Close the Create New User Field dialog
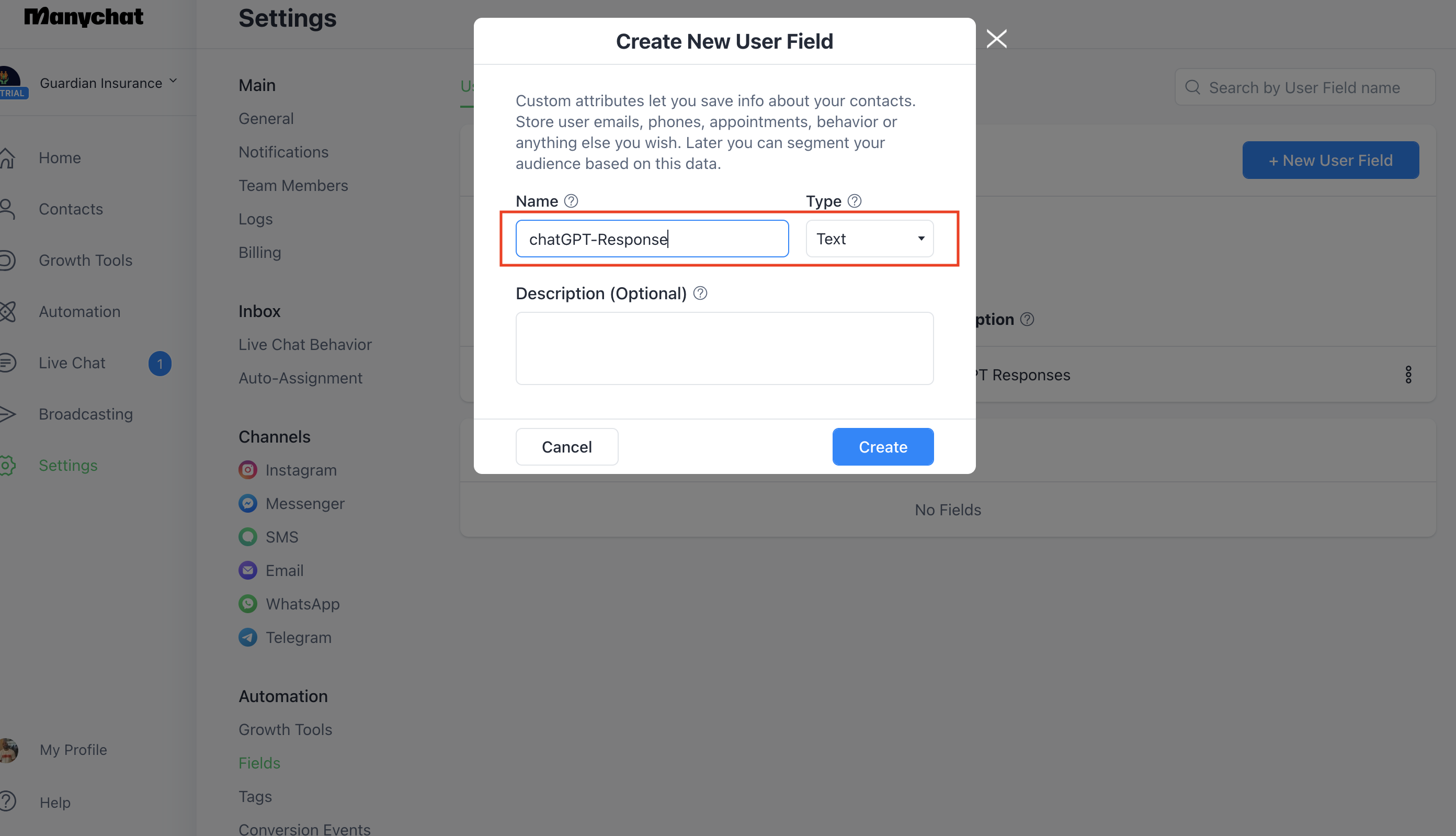Viewport: 1456px width, 836px height. (x=996, y=39)
